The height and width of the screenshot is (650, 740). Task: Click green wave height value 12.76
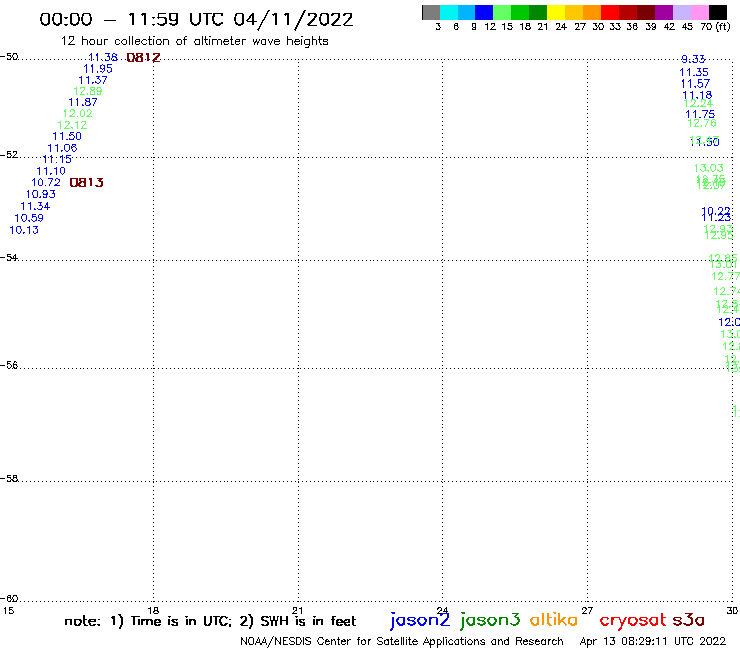(x=702, y=123)
